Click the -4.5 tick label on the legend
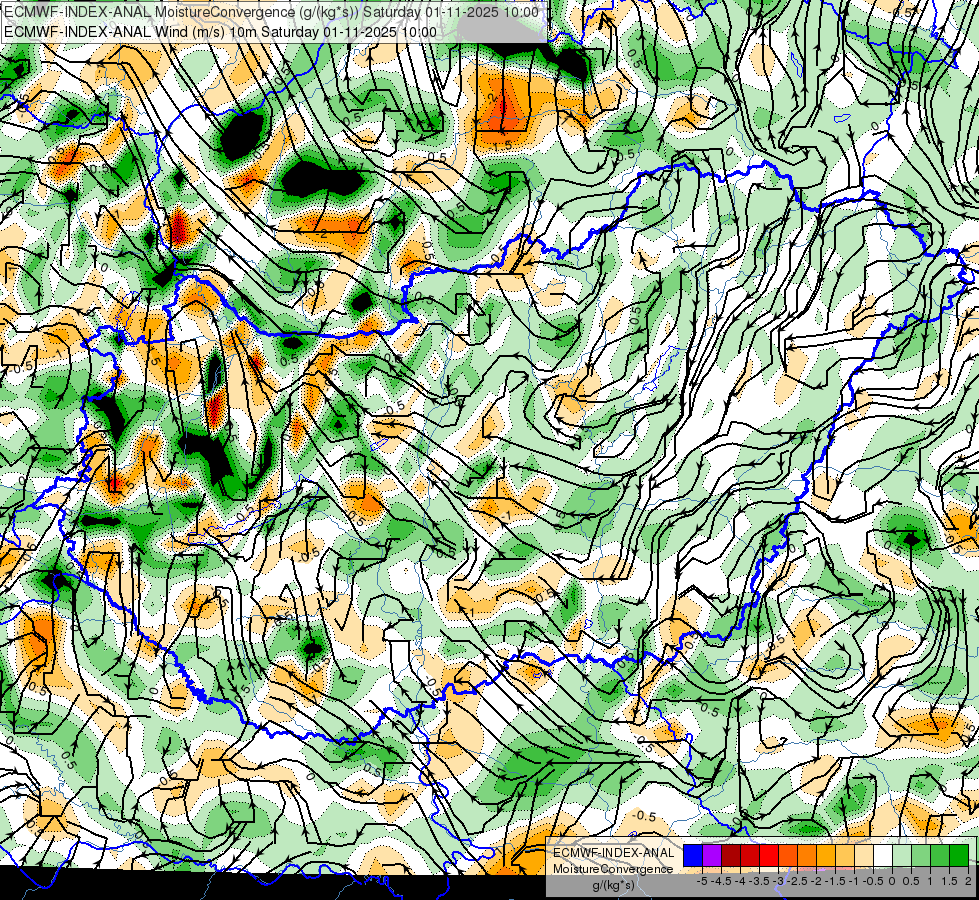Viewport: 979px width, 900px height. pyautogui.click(x=721, y=881)
